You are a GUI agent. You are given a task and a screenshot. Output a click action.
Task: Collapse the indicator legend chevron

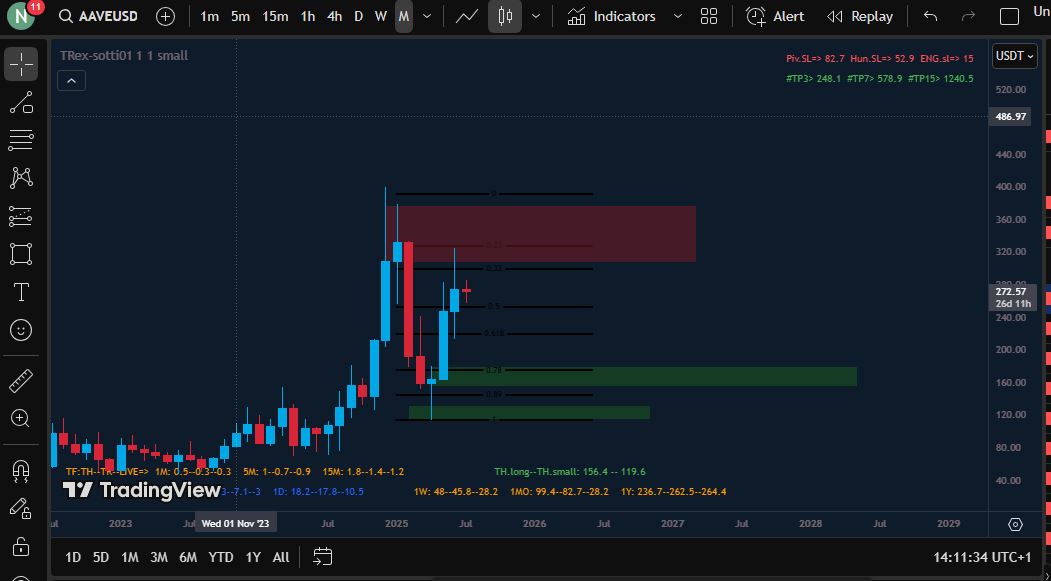coord(71,81)
